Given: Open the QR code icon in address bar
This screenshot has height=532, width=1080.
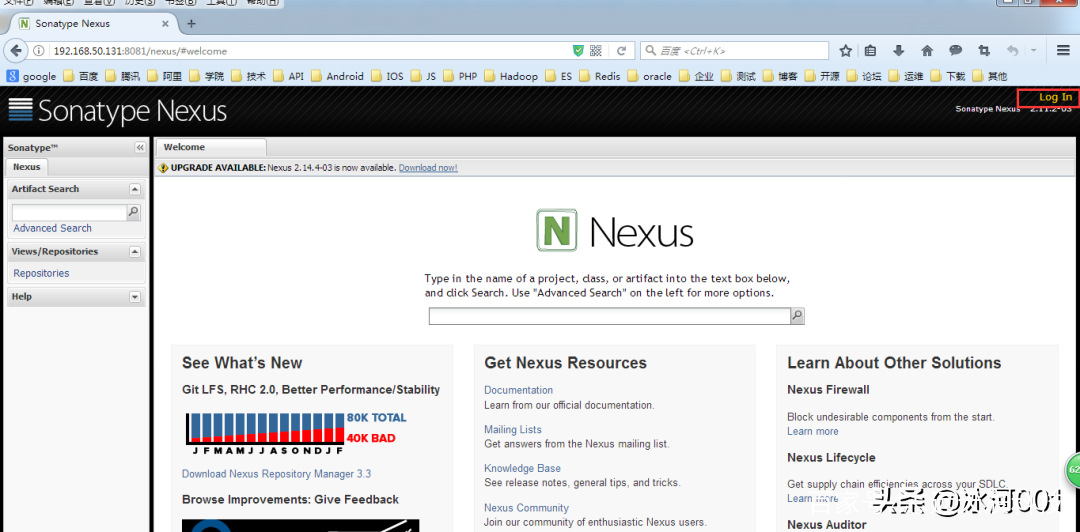Looking at the screenshot, I should tap(596, 51).
